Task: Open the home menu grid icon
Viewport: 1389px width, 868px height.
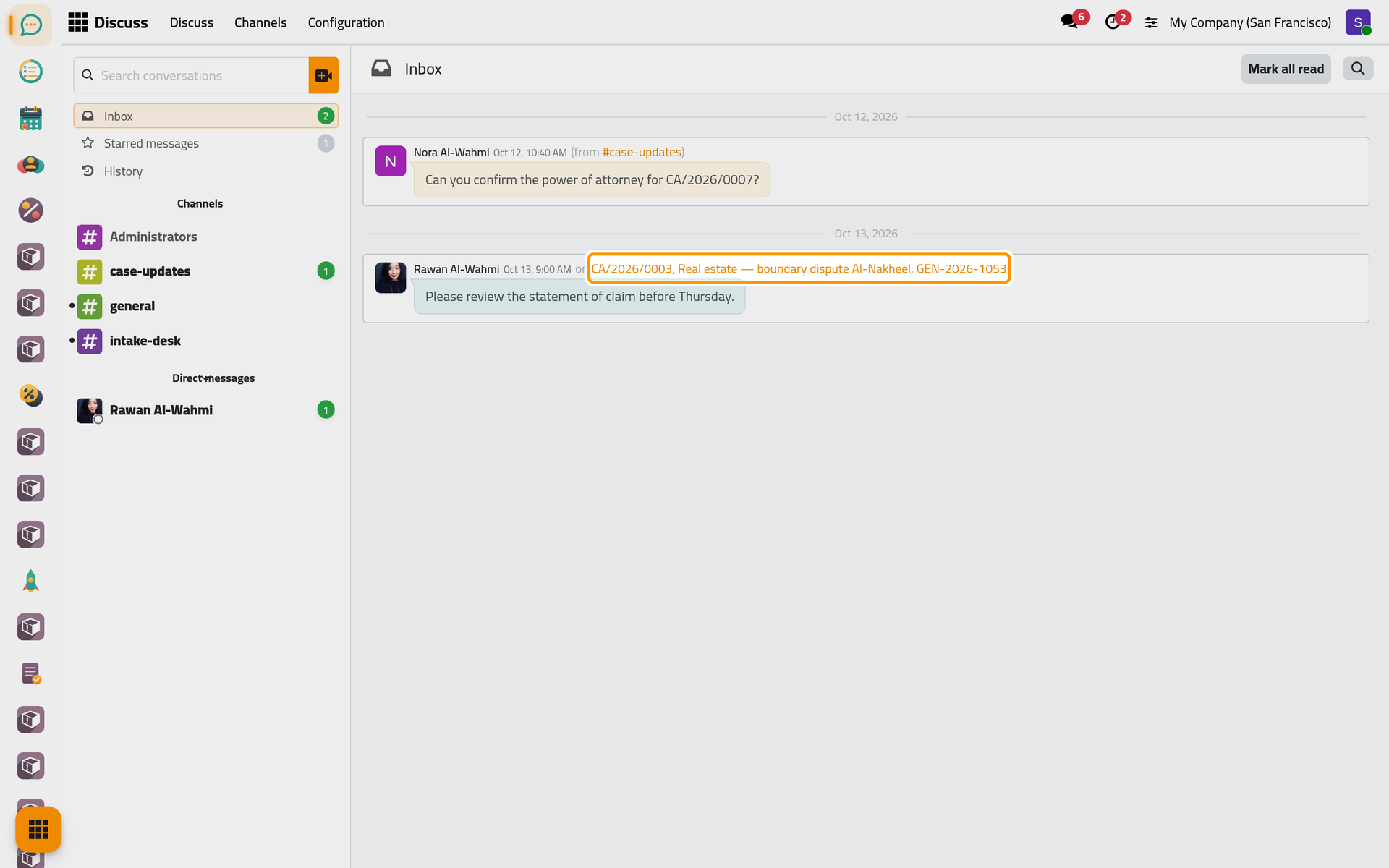Action: coord(78,22)
